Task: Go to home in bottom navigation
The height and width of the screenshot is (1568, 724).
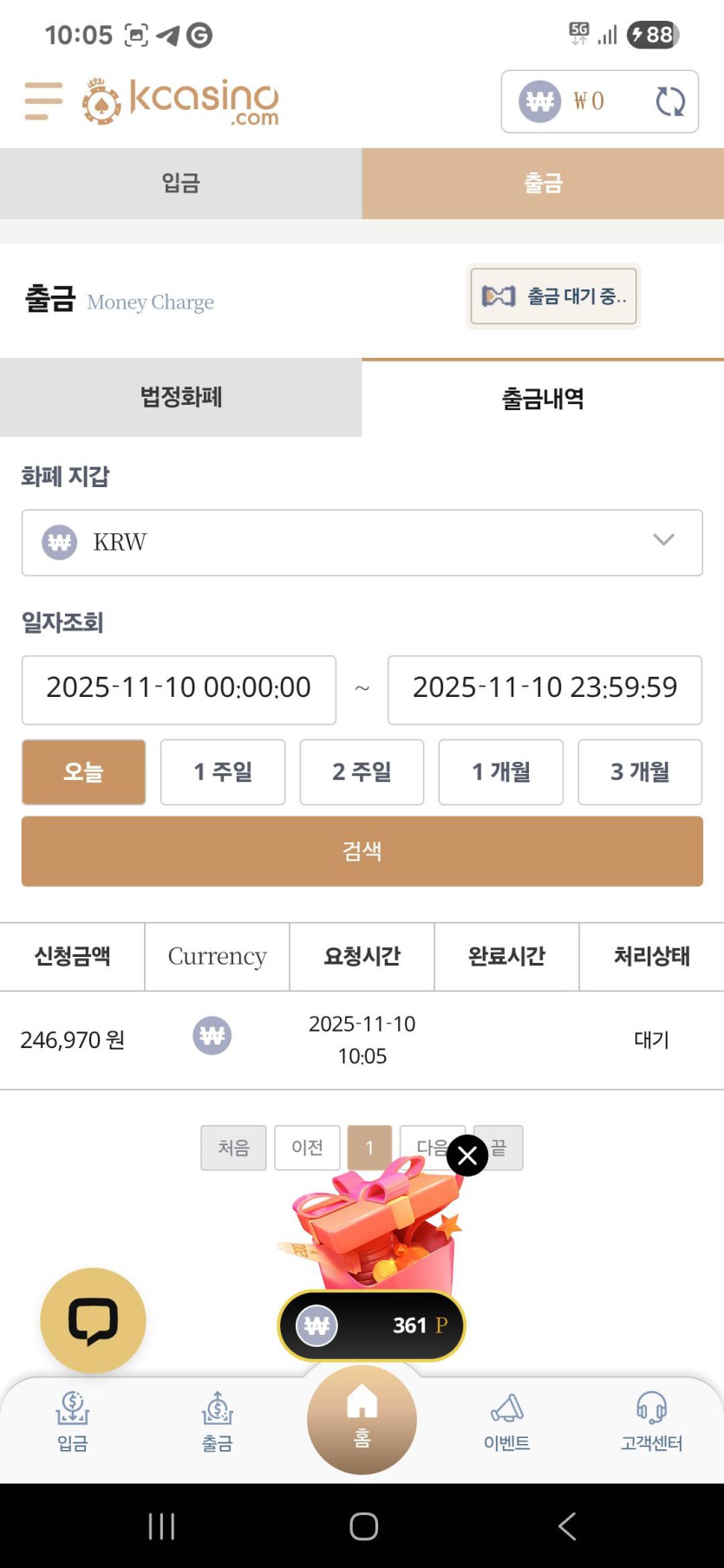Action: tap(362, 1419)
